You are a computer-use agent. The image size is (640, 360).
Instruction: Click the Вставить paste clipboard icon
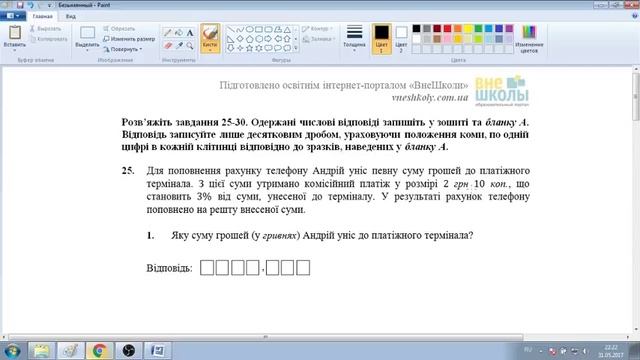point(15,32)
